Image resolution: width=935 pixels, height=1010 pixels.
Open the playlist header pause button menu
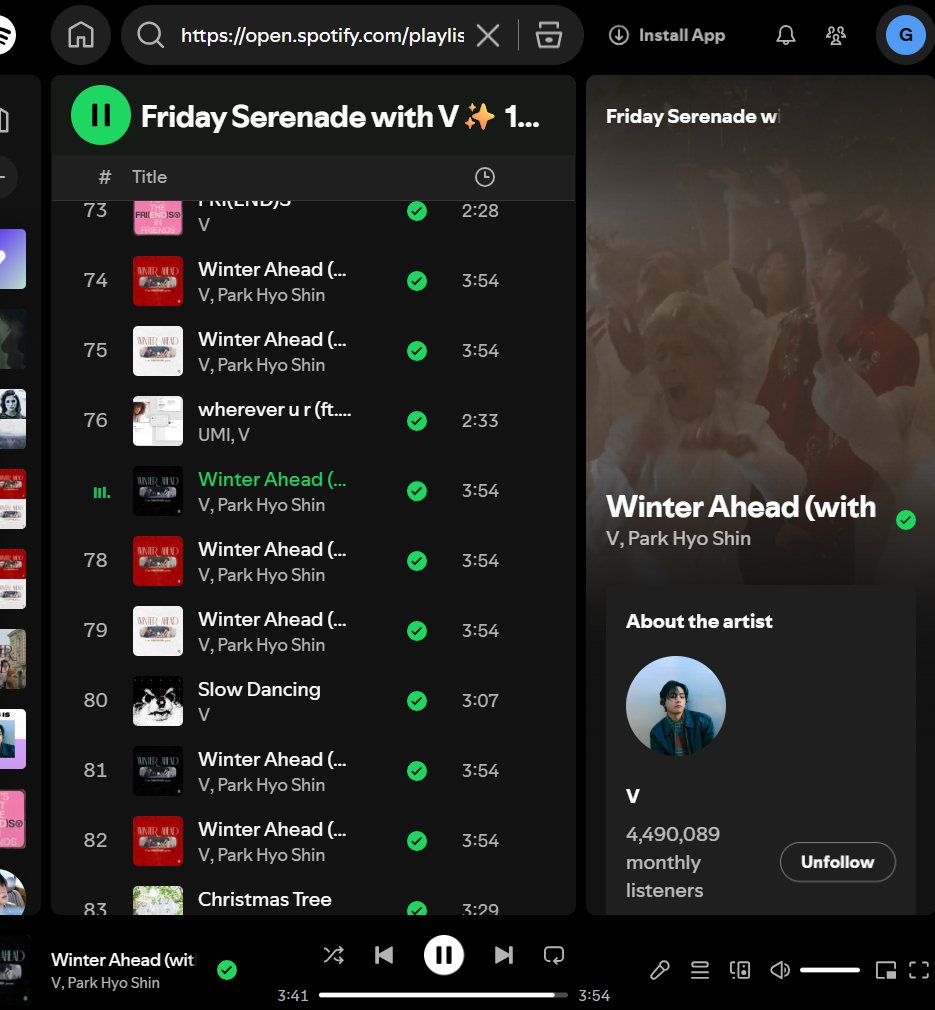point(100,116)
